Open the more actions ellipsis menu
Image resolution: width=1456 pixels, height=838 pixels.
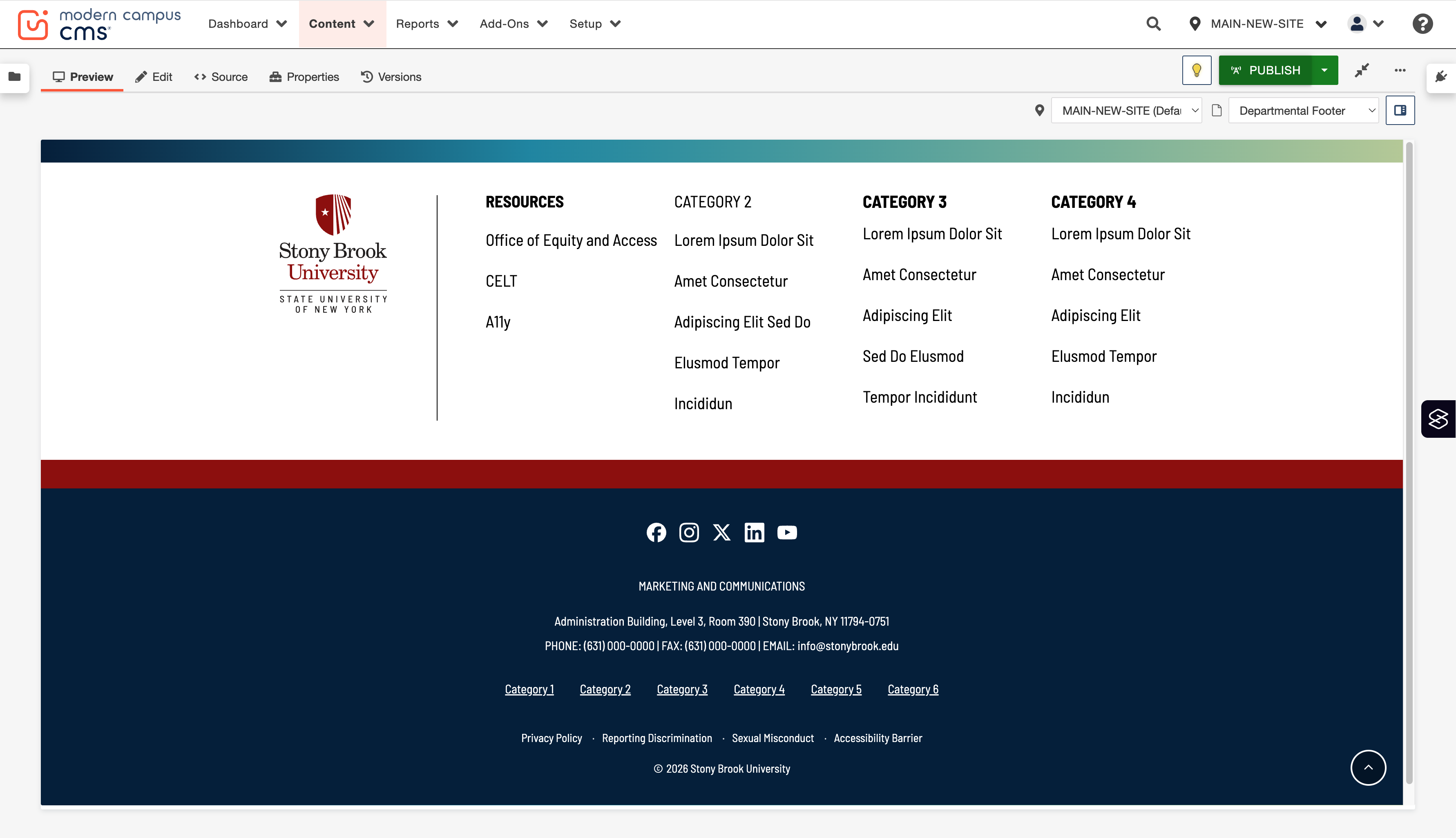pyautogui.click(x=1400, y=70)
